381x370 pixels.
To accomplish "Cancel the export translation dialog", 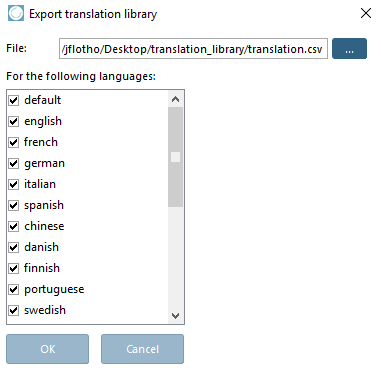I will click(x=142, y=349).
